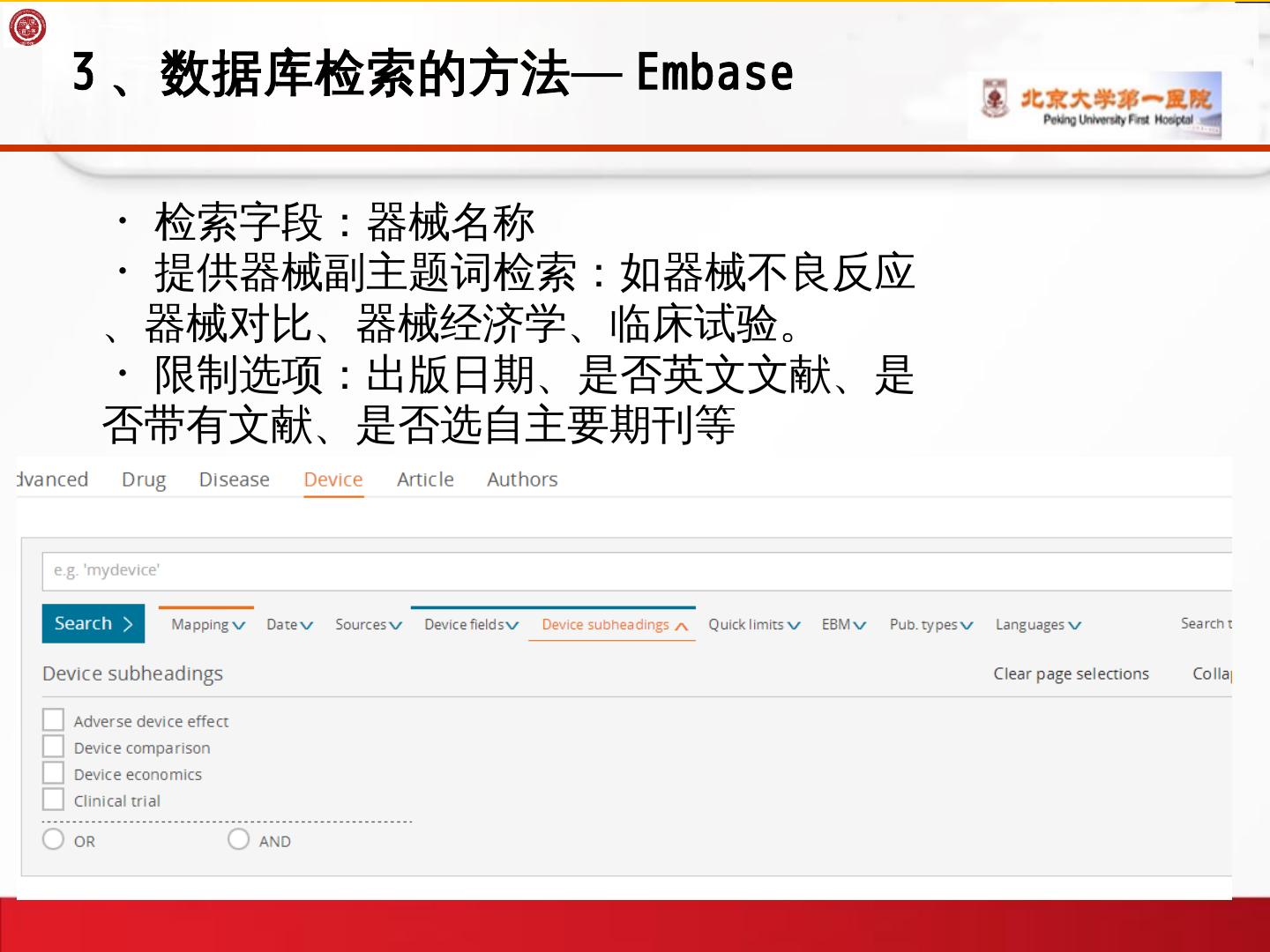Viewport: 1270px width, 952px height.
Task: Enable the Device economics checkbox
Action: click(54, 773)
